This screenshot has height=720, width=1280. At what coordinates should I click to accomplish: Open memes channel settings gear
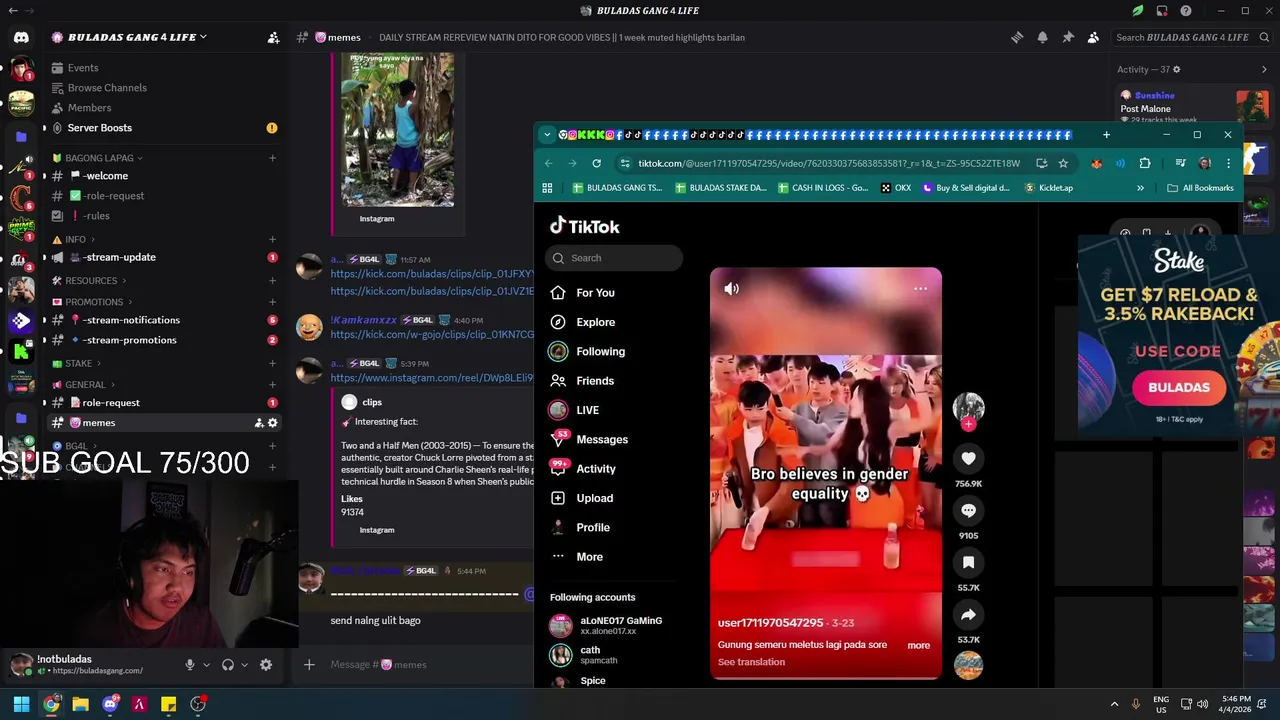click(272, 423)
